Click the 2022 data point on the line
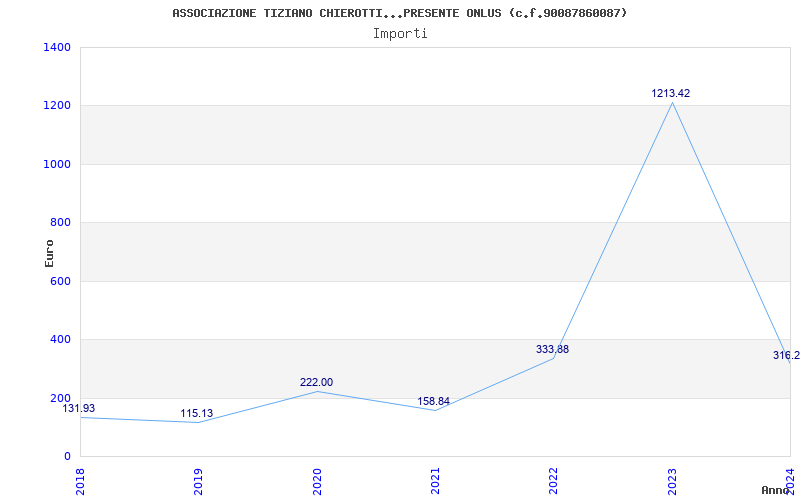The height and width of the screenshot is (500, 800). click(554, 358)
